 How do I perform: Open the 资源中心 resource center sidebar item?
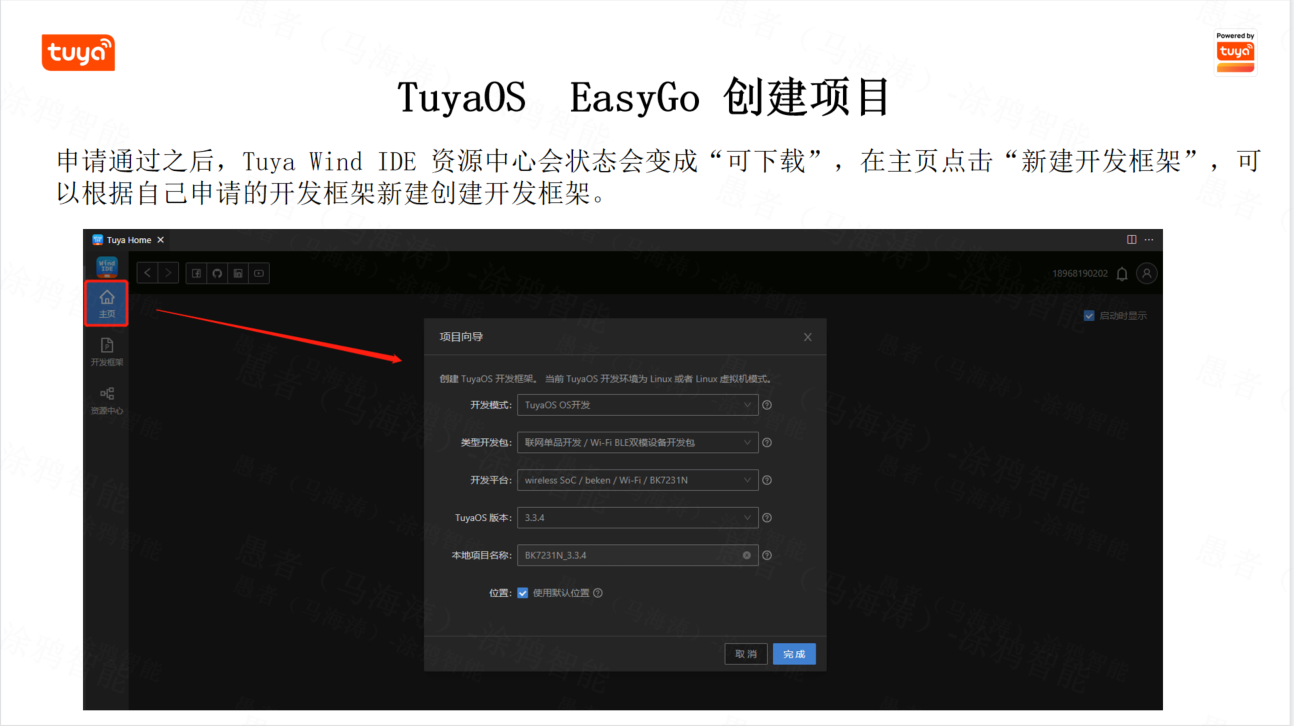pos(107,401)
